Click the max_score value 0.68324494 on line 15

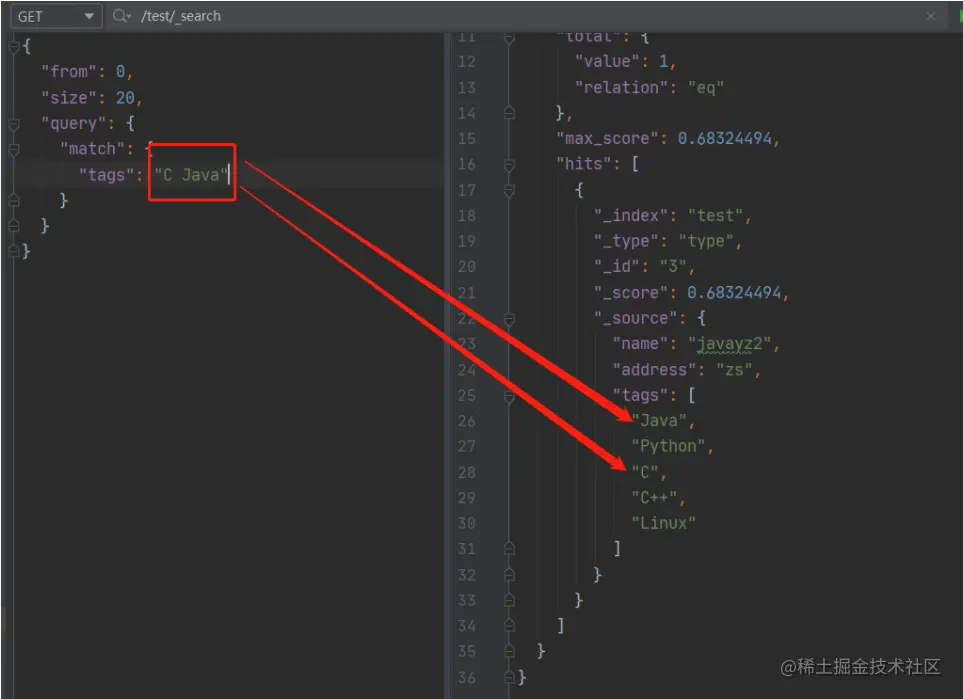tap(725, 139)
